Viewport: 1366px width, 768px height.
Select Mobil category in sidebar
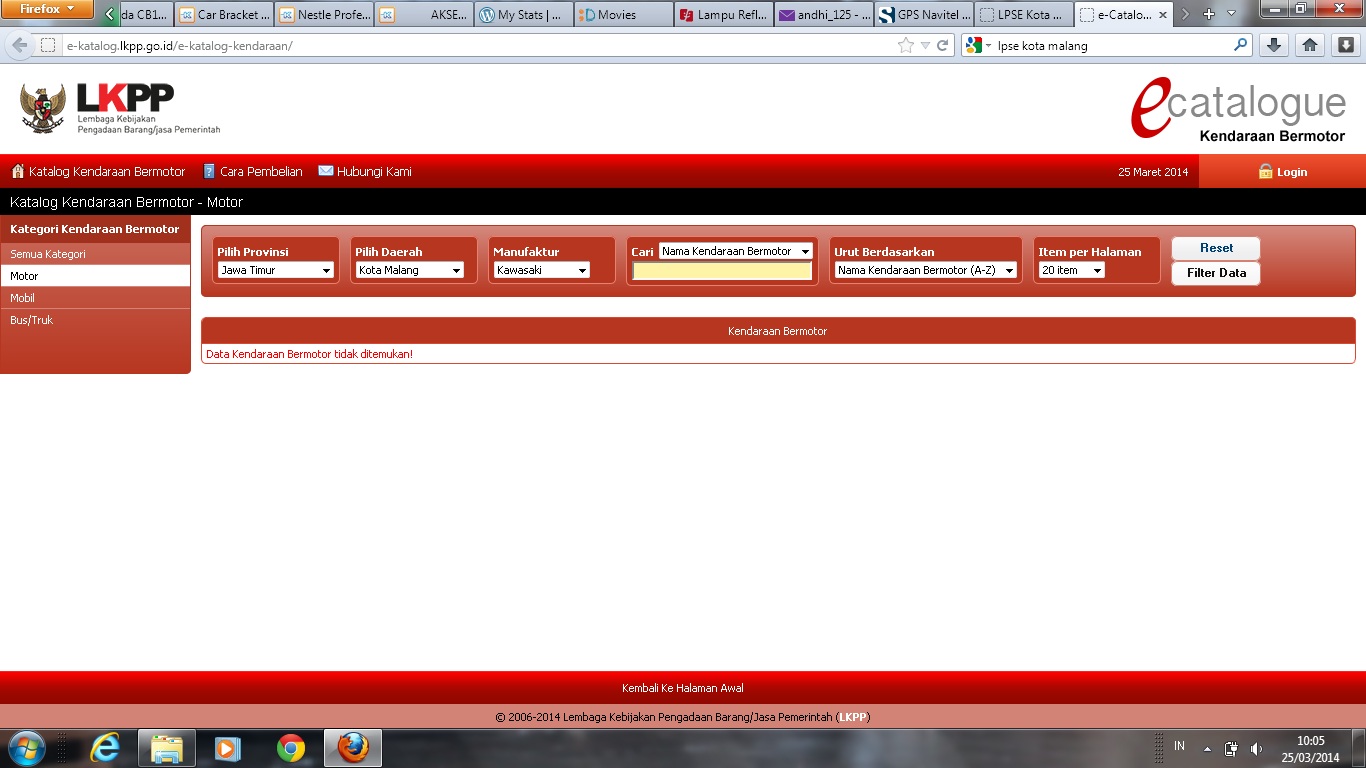[x=22, y=298]
